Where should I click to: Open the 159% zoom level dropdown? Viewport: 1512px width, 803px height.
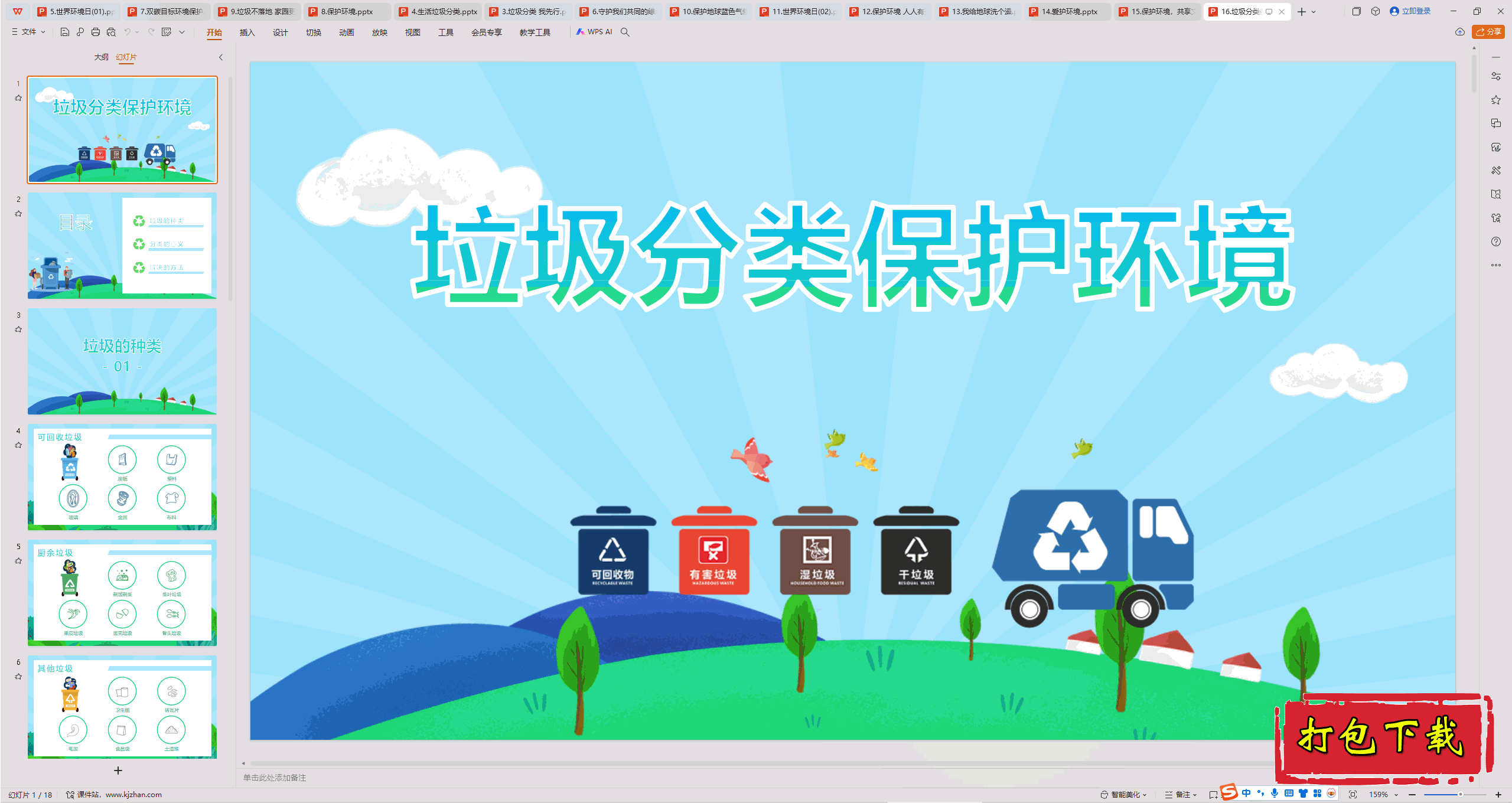pyautogui.click(x=1384, y=795)
